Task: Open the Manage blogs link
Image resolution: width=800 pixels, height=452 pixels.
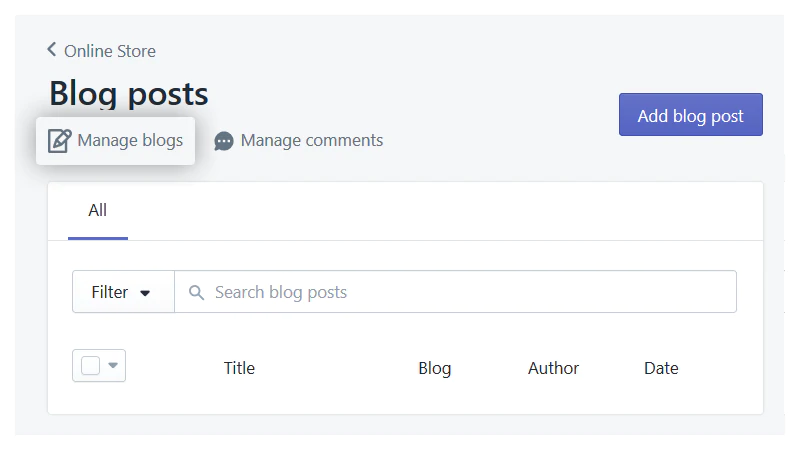Action: pyautogui.click(x=129, y=140)
